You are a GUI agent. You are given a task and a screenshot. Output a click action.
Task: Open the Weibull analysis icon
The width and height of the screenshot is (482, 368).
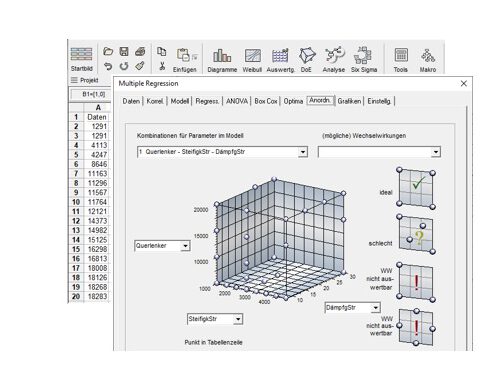[x=252, y=56]
